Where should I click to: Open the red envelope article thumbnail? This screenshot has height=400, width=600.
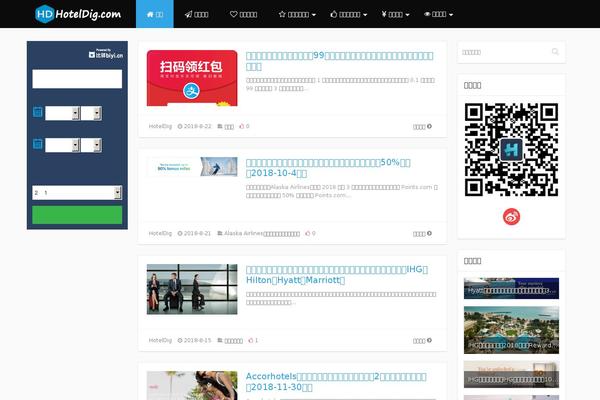[192, 78]
